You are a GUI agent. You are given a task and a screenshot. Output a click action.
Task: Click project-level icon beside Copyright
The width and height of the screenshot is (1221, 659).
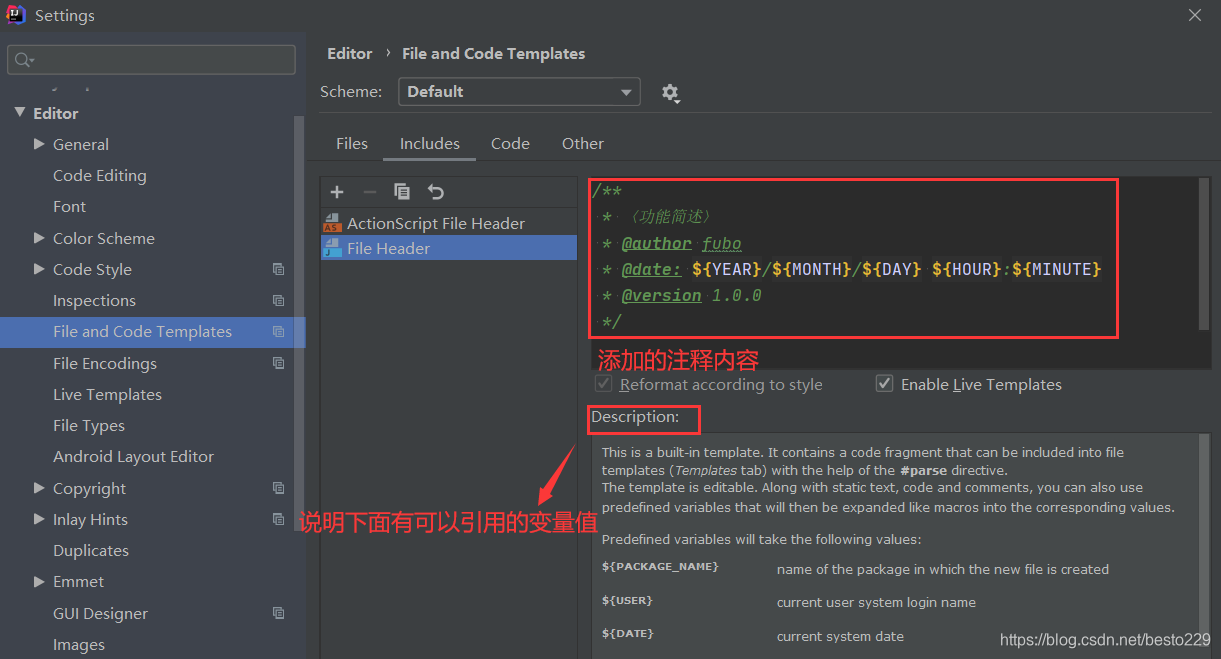278,488
